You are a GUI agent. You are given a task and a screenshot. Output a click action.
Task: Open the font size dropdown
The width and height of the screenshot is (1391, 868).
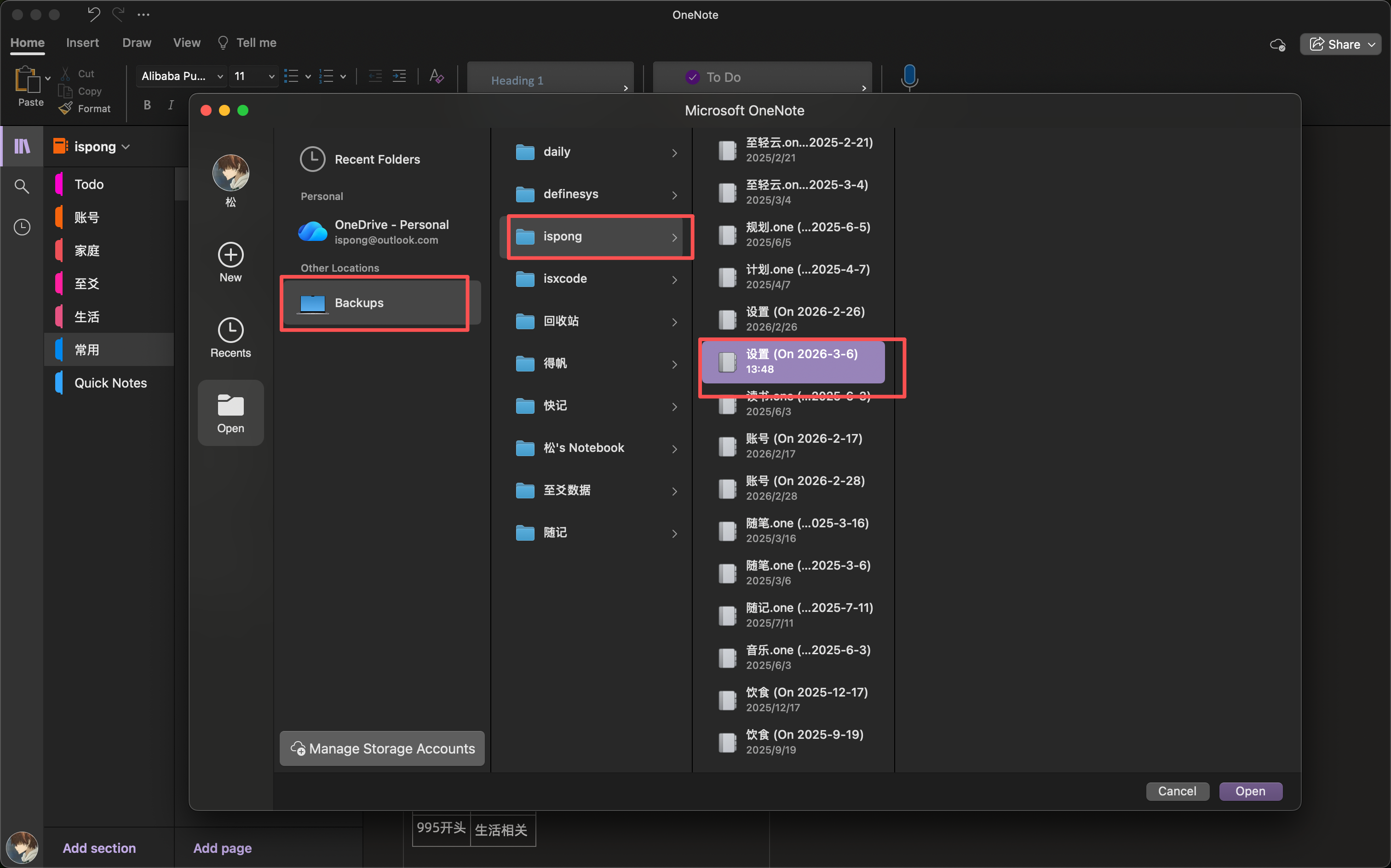click(271, 76)
